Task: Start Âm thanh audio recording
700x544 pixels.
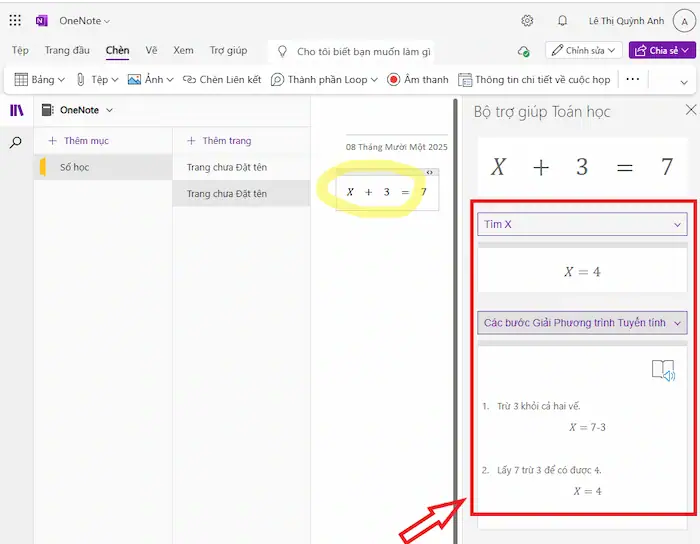Action: [x=418, y=79]
